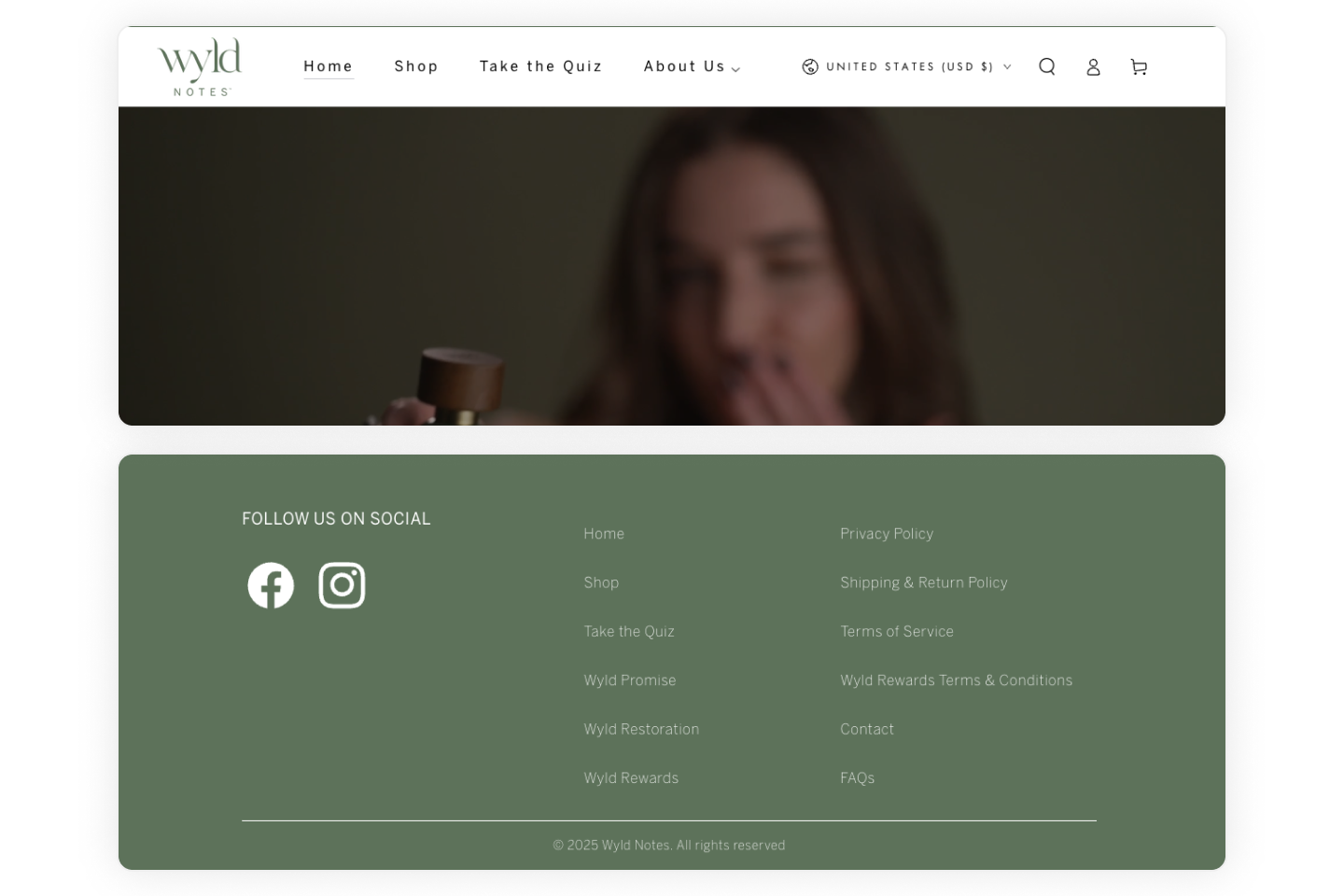
Task: Go to Terms of Service page
Action: click(897, 631)
